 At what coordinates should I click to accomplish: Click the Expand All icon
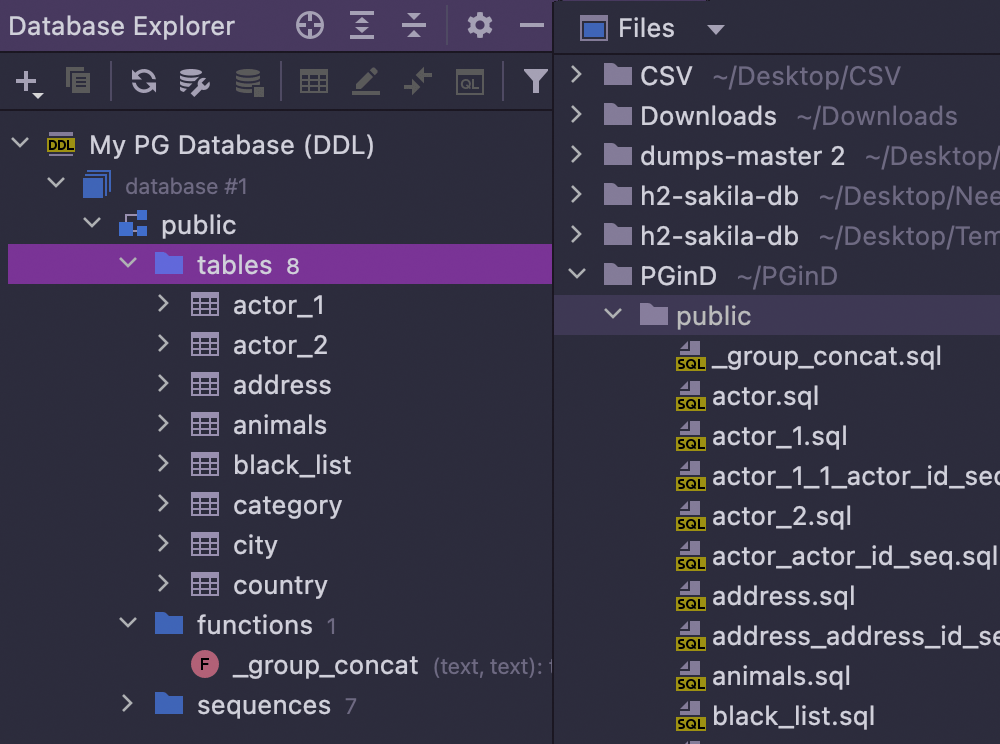coord(361,26)
